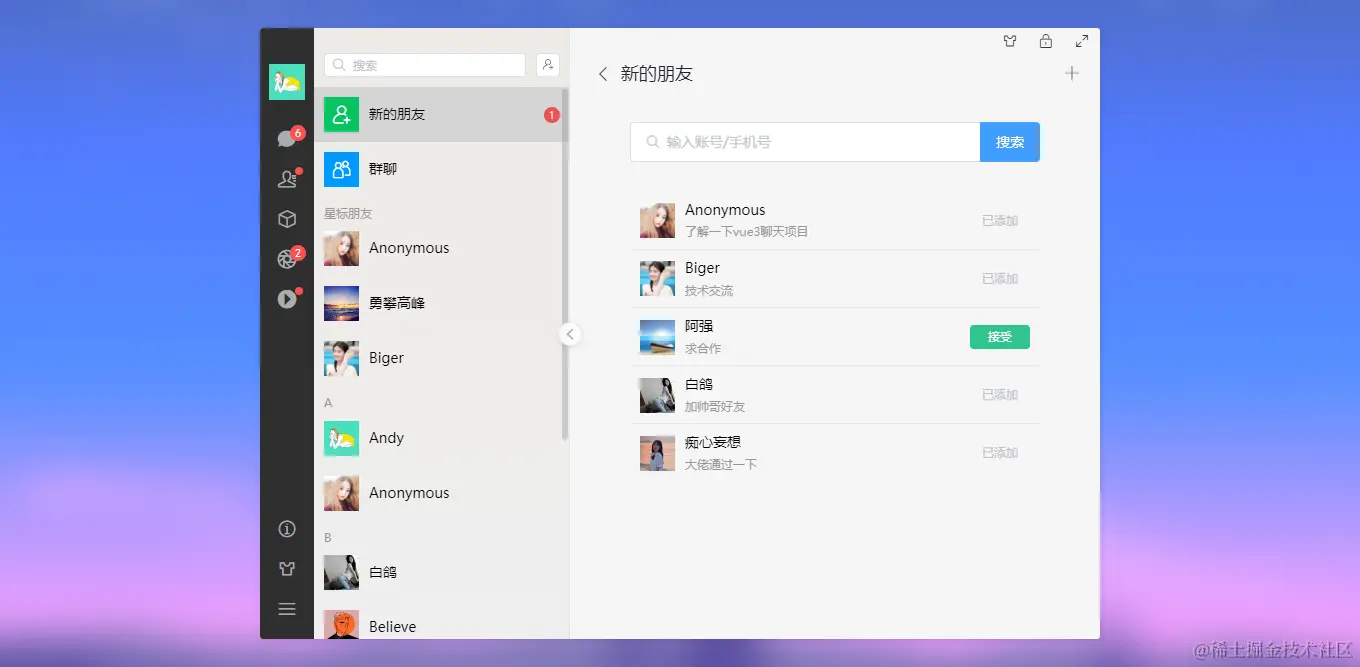The height and width of the screenshot is (667, 1360).
Task: Lock the app with the padlock icon
Action: point(1045,41)
